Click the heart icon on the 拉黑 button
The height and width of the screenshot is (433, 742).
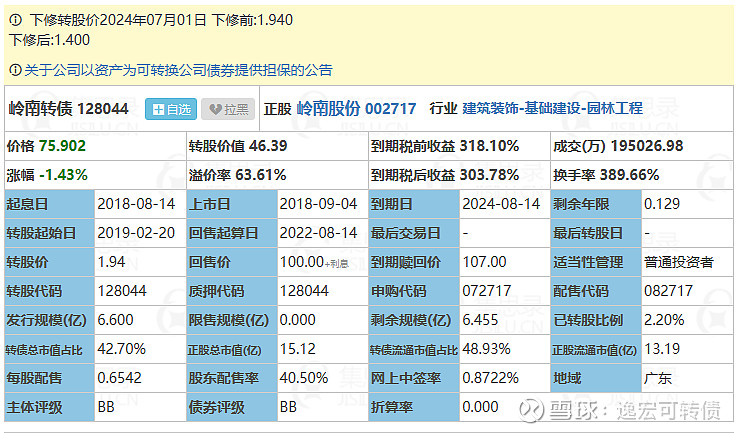point(215,110)
